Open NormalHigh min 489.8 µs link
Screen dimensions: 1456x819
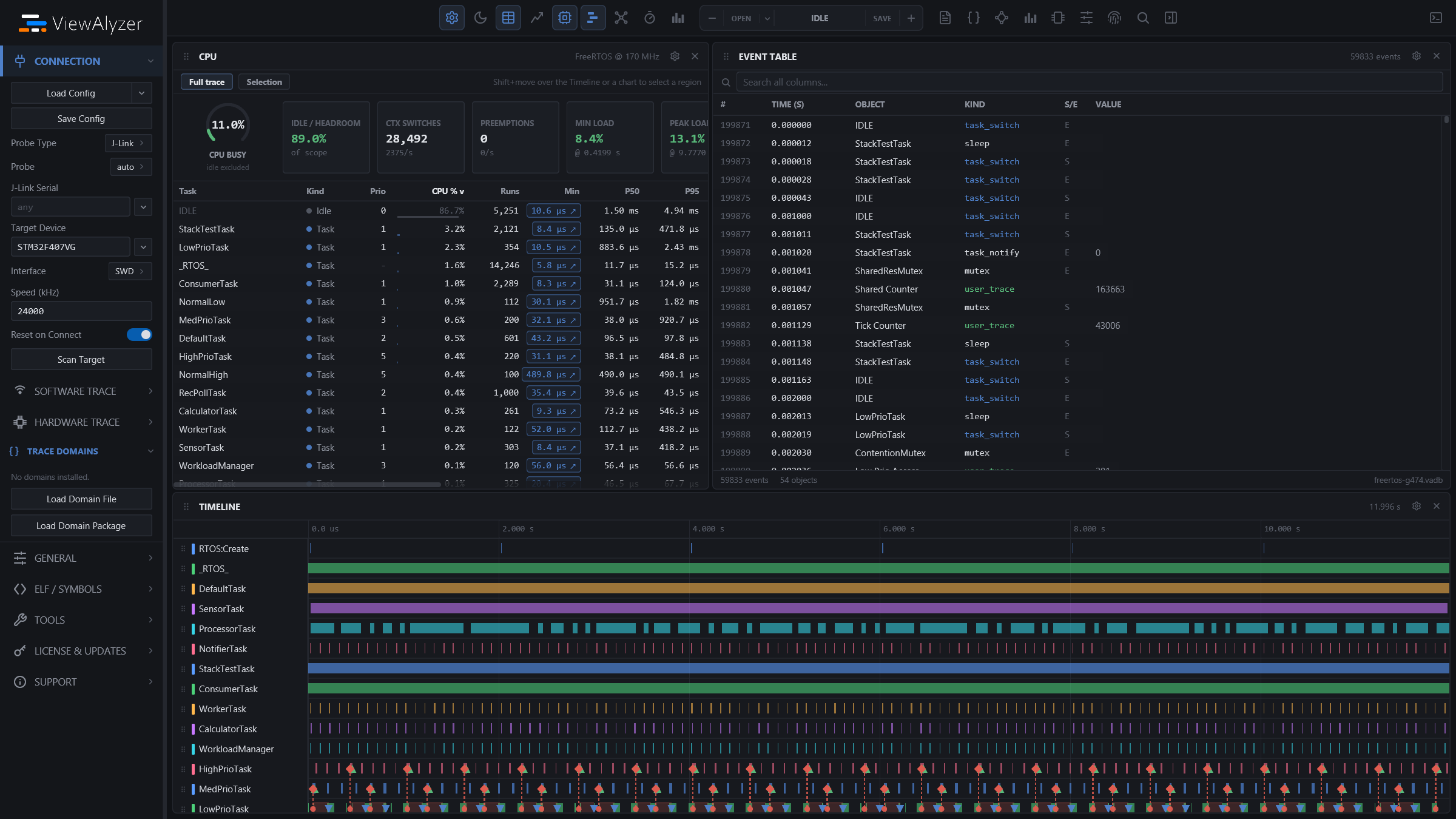[551, 374]
